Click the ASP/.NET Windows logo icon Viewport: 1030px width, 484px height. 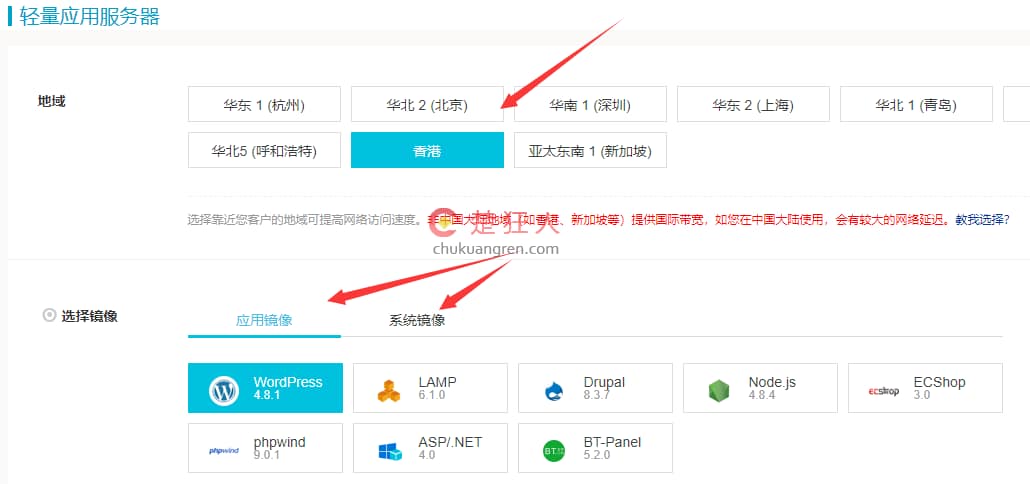click(389, 450)
